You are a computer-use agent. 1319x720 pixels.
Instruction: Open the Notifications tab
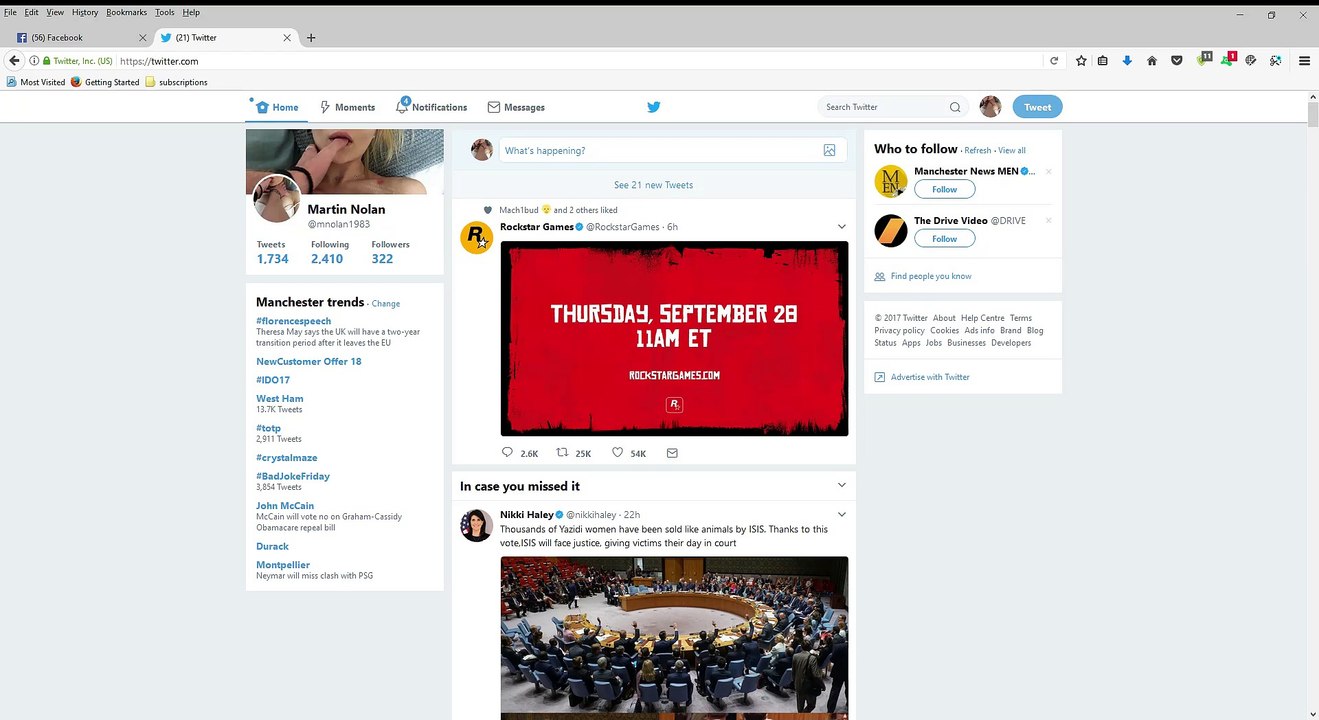click(x=431, y=107)
